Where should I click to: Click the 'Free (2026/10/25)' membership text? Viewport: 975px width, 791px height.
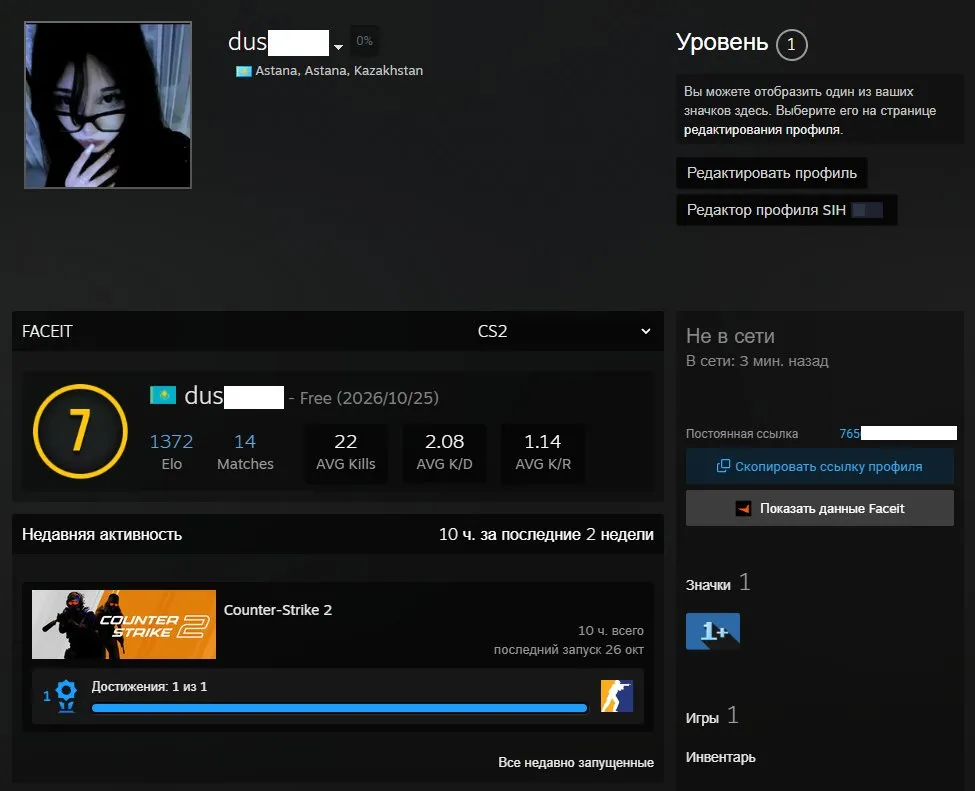(x=369, y=398)
